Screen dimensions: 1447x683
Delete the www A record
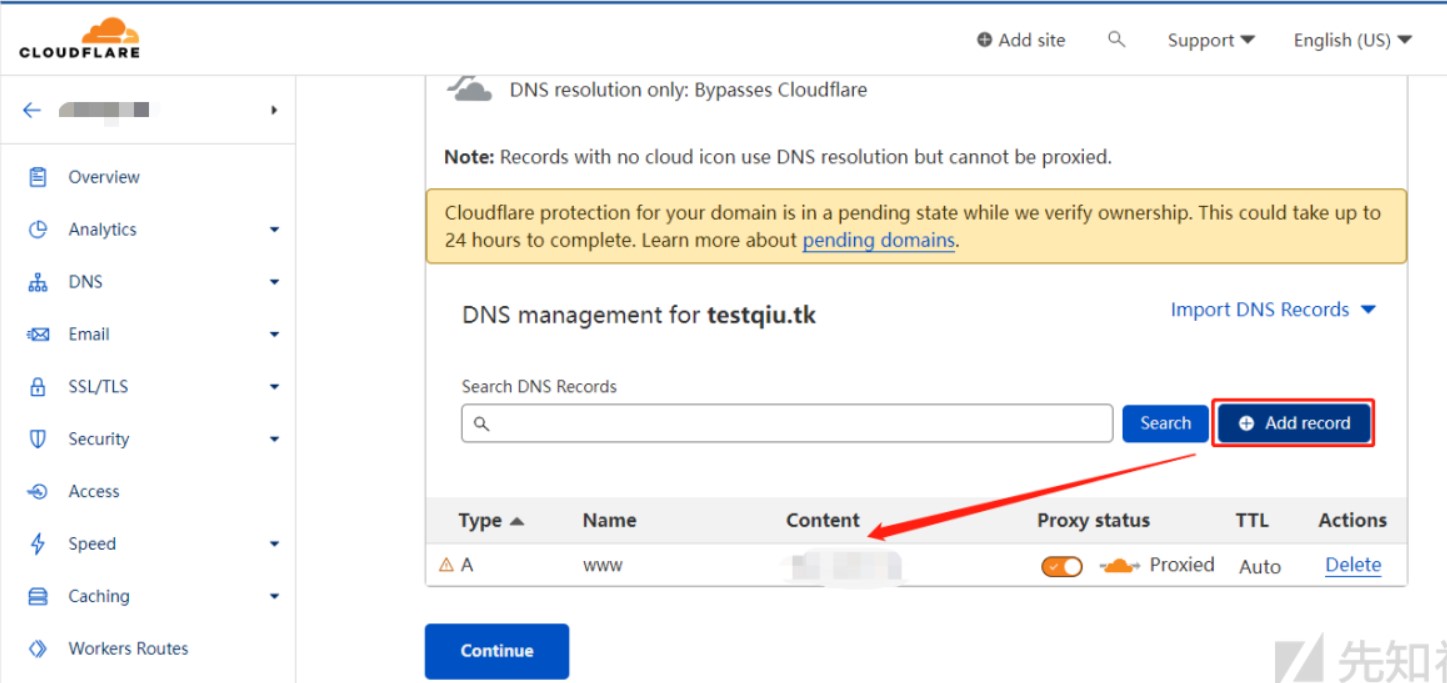click(x=1353, y=565)
